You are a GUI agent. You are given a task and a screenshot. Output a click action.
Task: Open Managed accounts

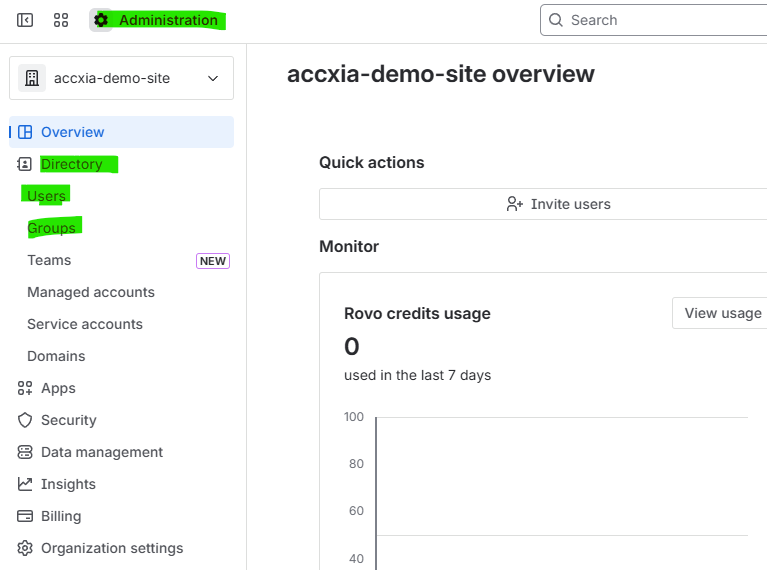pos(91,292)
